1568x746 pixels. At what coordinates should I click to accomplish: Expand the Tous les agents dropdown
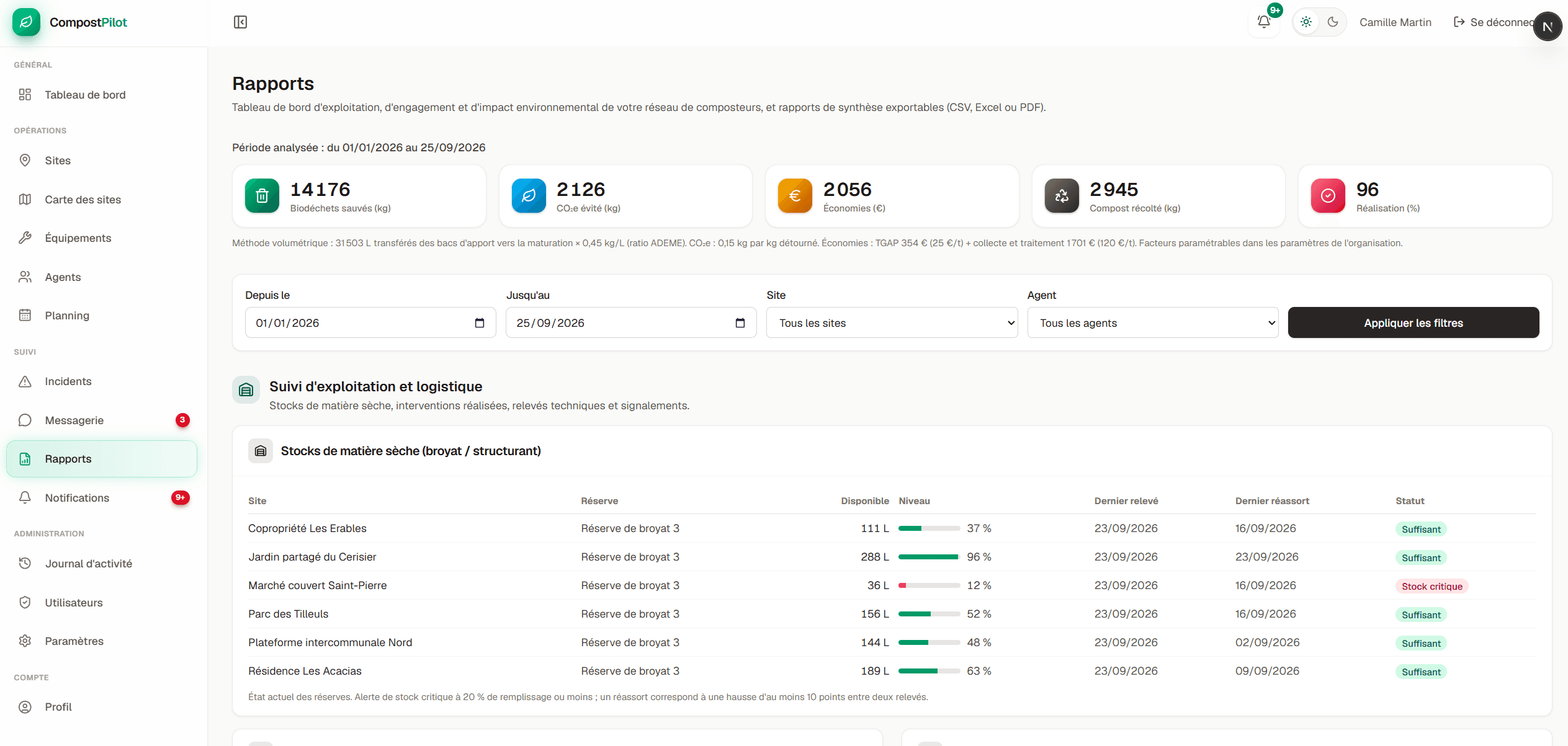[1153, 323]
